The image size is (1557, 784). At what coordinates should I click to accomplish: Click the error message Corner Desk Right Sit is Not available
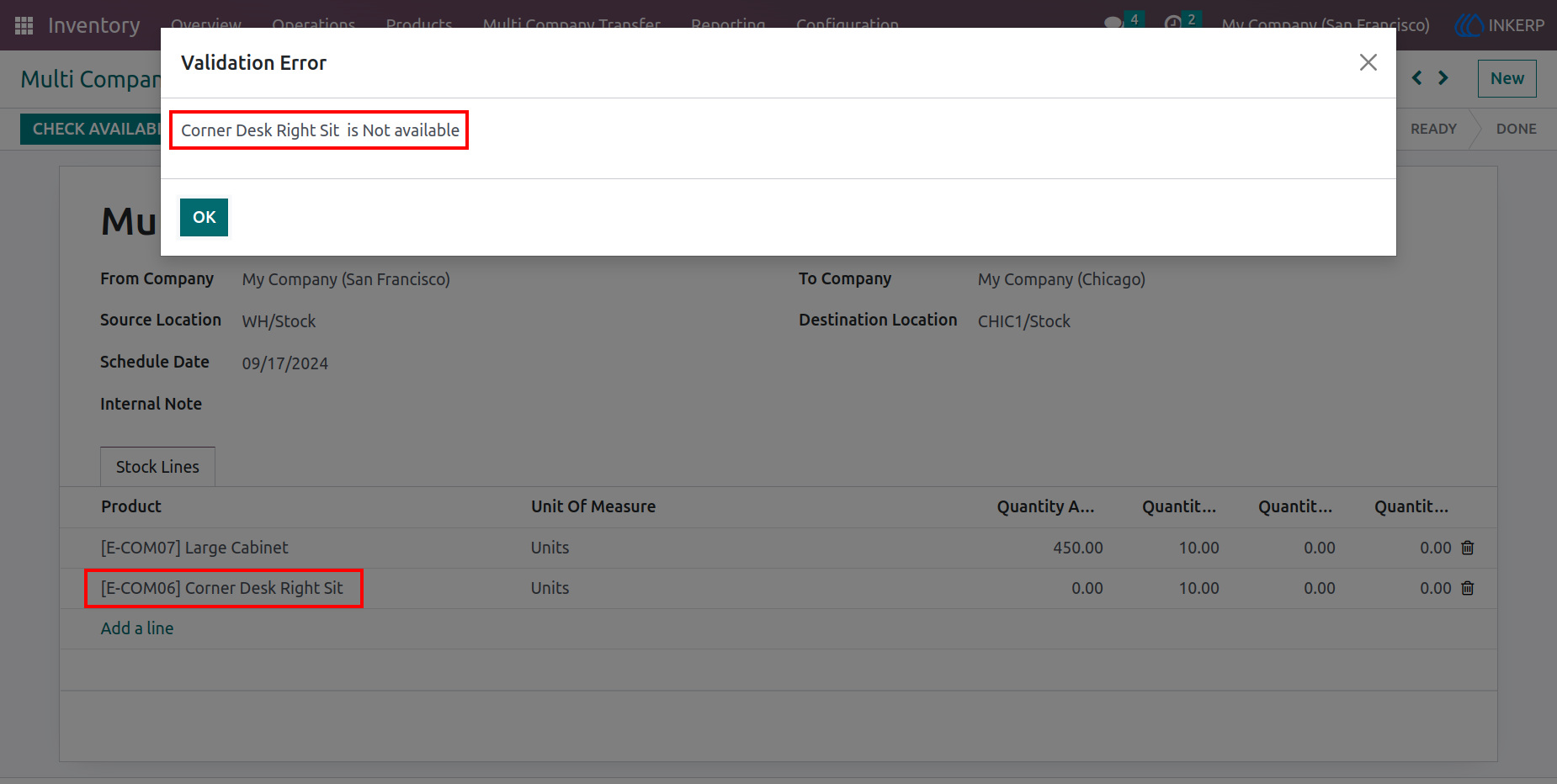[320, 130]
